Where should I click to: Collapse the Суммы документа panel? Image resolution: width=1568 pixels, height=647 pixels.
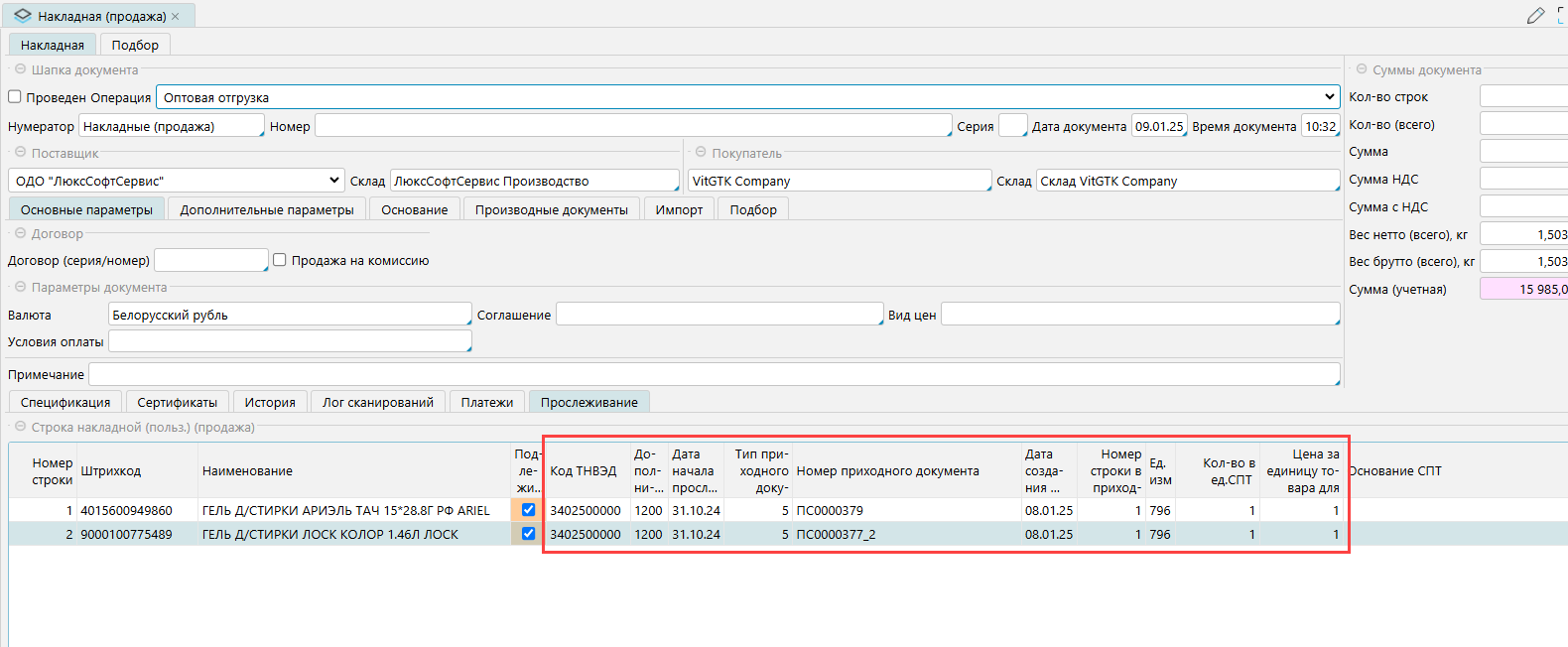point(1362,69)
